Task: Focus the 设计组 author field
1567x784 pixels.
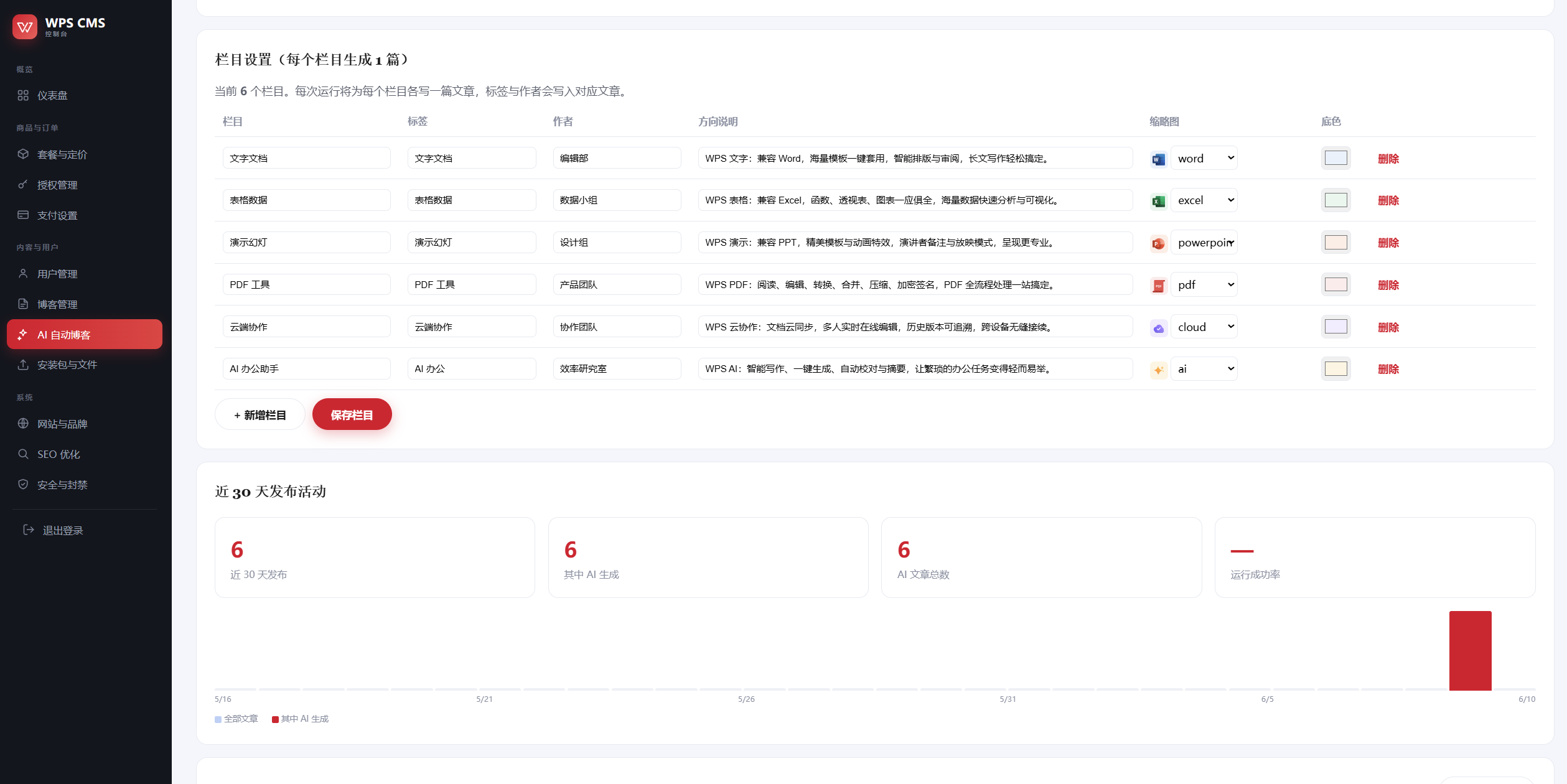Action: point(617,242)
